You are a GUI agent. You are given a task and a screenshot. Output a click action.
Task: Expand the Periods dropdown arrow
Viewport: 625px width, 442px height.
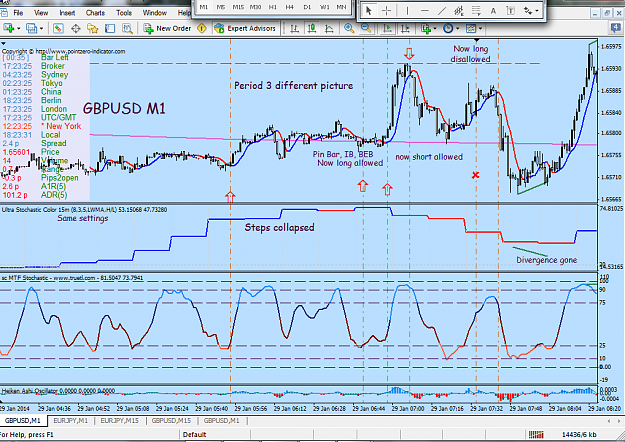458,29
